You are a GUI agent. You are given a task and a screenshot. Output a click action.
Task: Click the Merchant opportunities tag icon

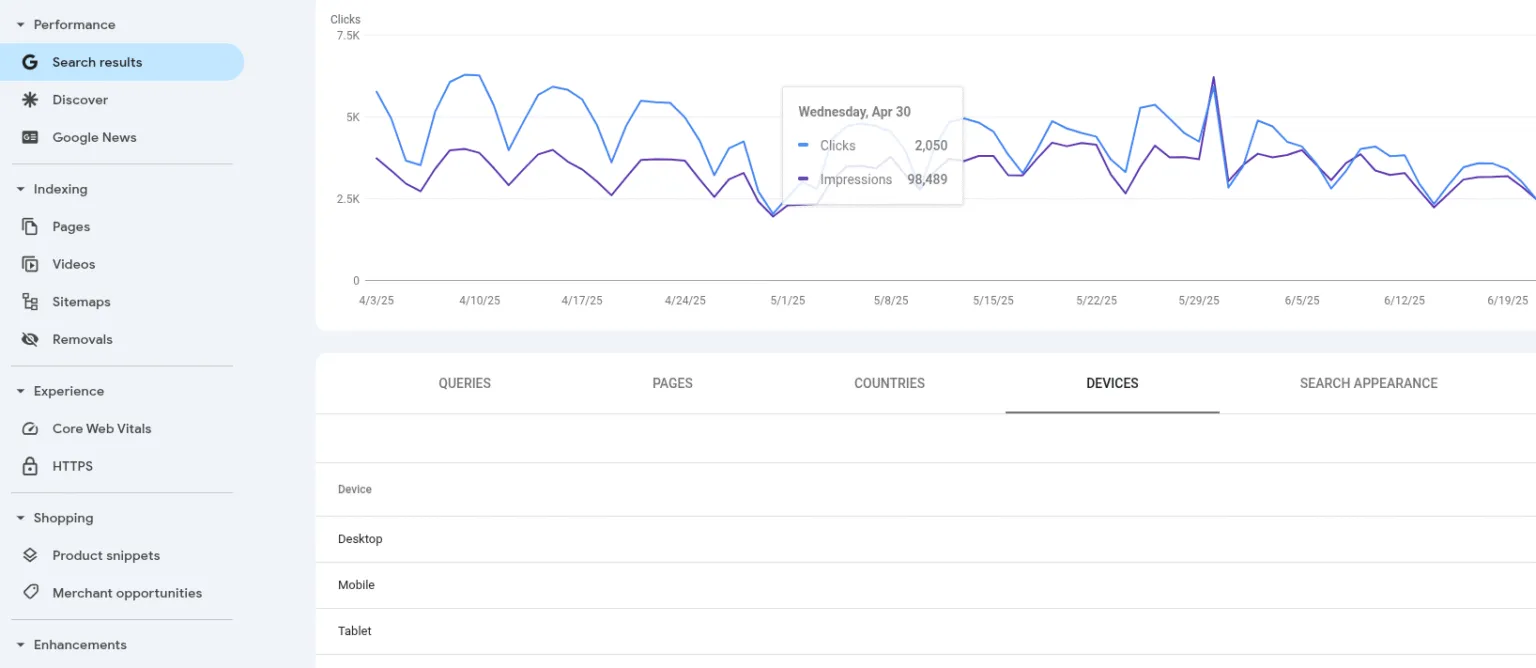tap(30, 593)
